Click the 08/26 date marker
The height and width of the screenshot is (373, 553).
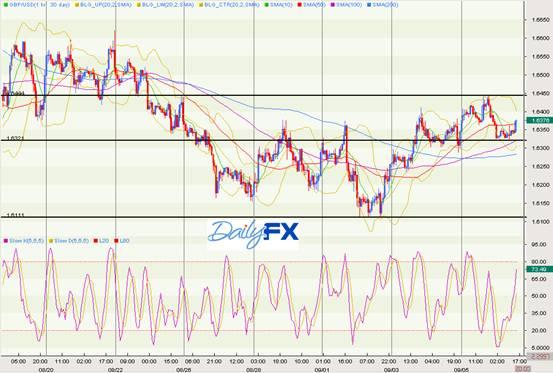[183, 369]
